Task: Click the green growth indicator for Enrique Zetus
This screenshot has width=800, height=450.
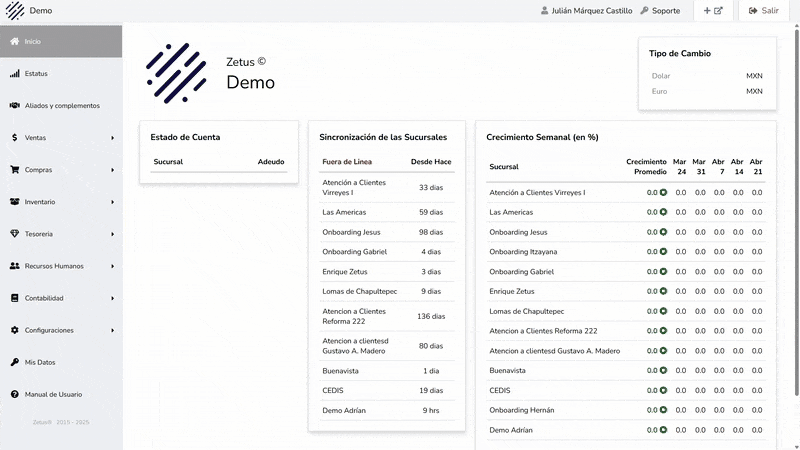Action: [663, 291]
